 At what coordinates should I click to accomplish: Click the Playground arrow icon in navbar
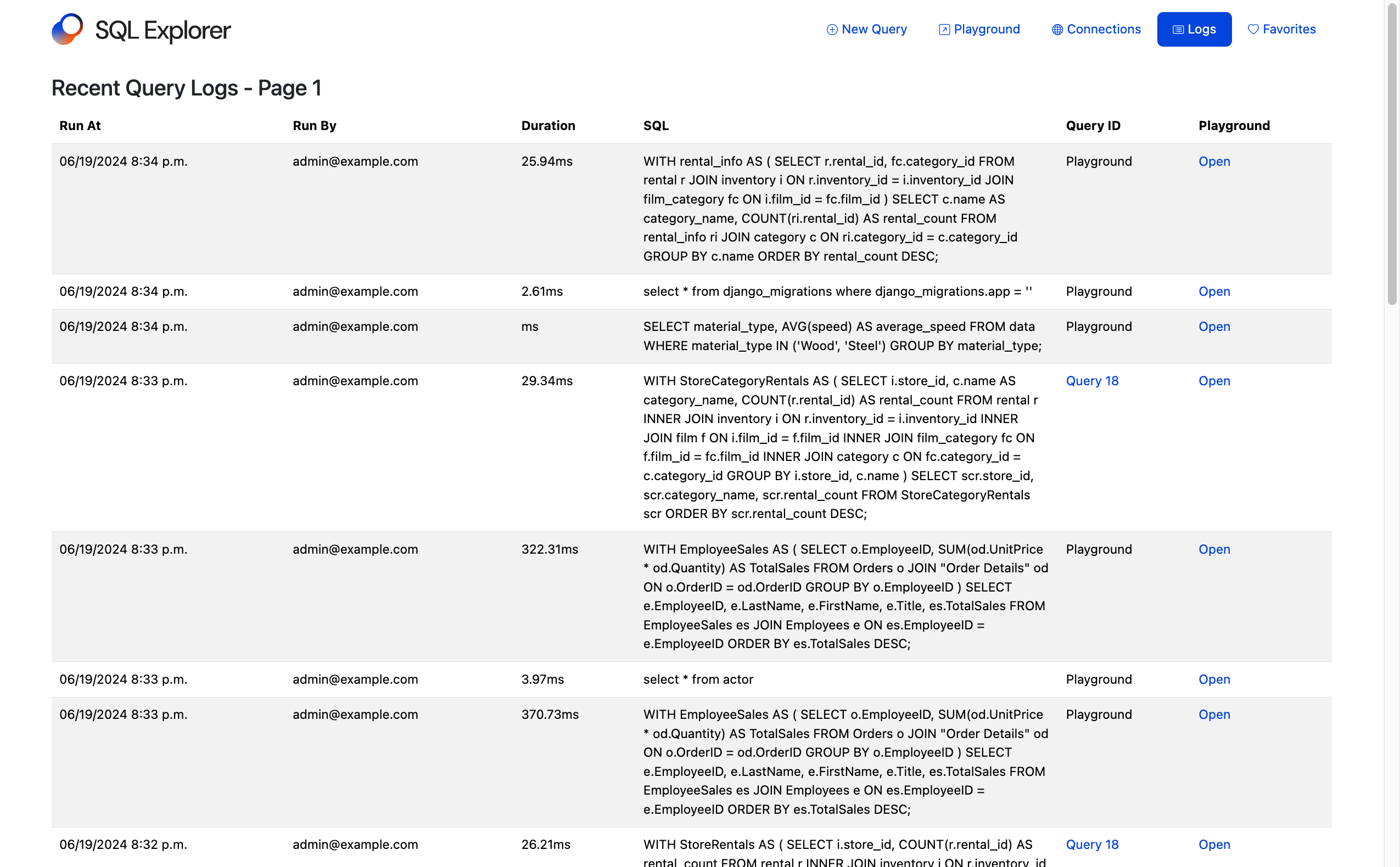tap(944, 29)
